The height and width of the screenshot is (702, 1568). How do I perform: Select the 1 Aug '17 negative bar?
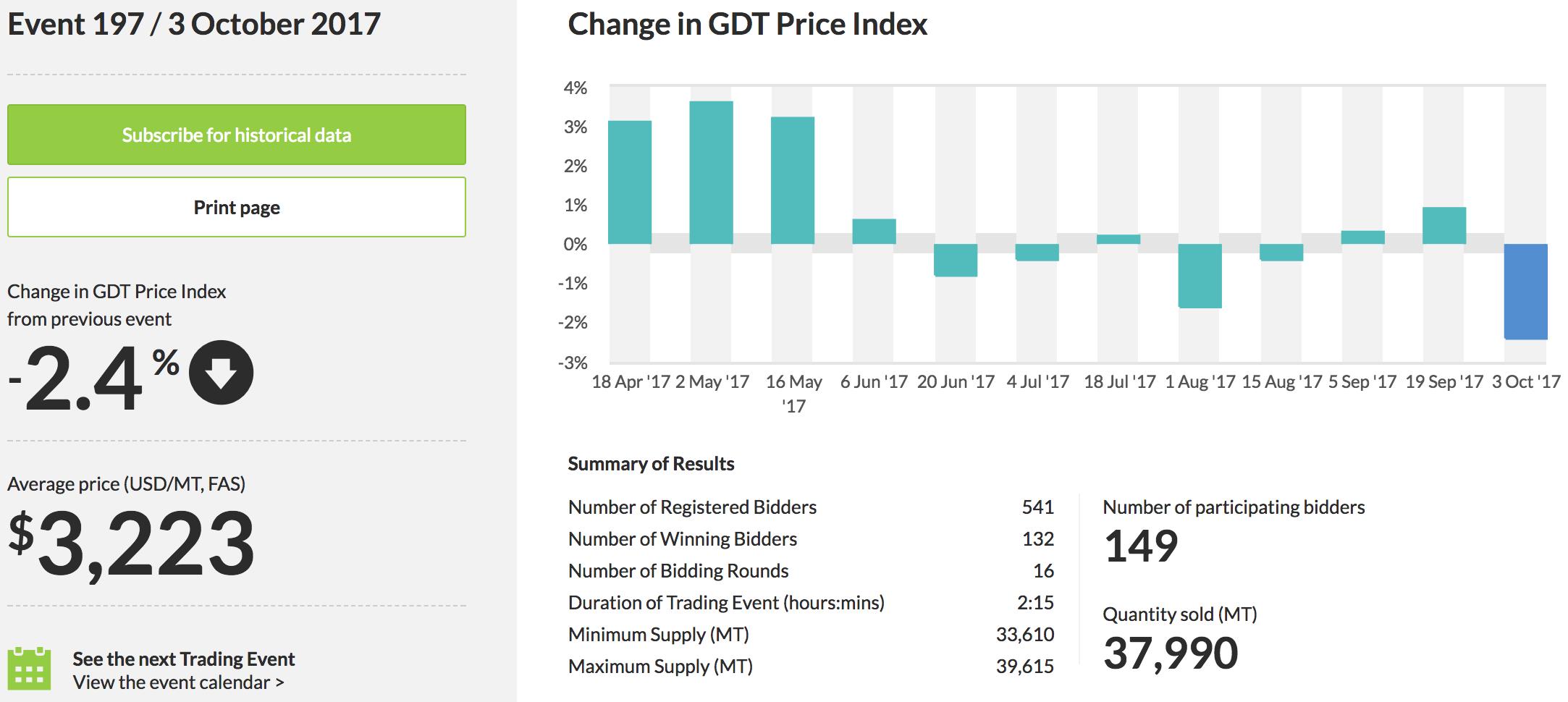(x=1200, y=276)
